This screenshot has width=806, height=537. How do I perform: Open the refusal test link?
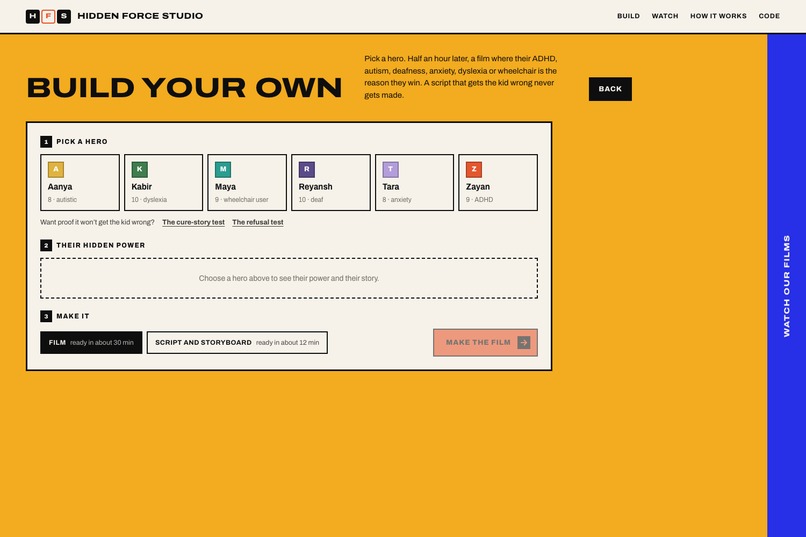[258, 222]
